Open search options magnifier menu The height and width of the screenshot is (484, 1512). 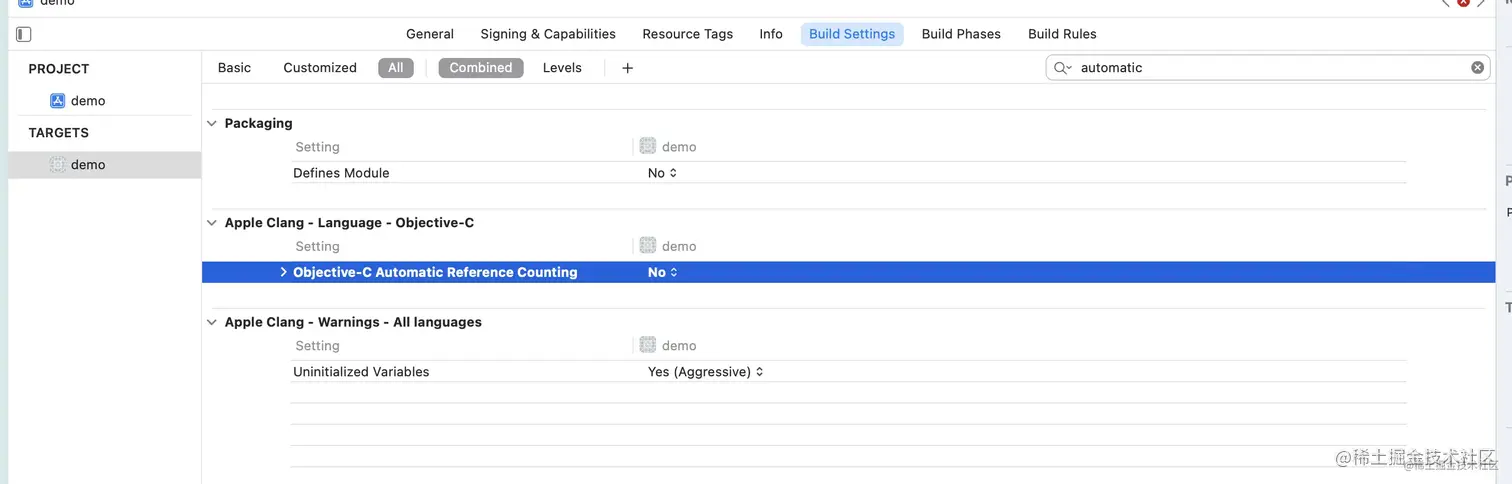pyautogui.click(x=1062, y=68)
